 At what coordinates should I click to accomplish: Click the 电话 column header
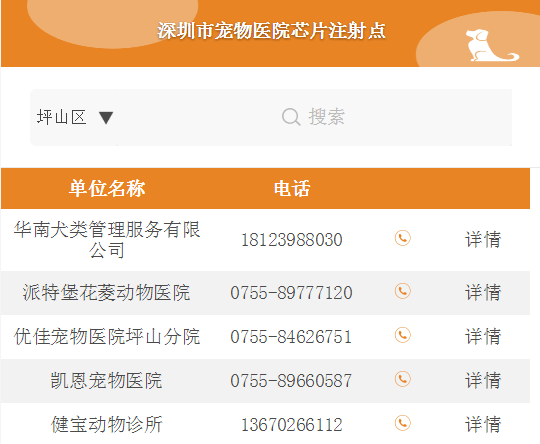pos(292,189)
